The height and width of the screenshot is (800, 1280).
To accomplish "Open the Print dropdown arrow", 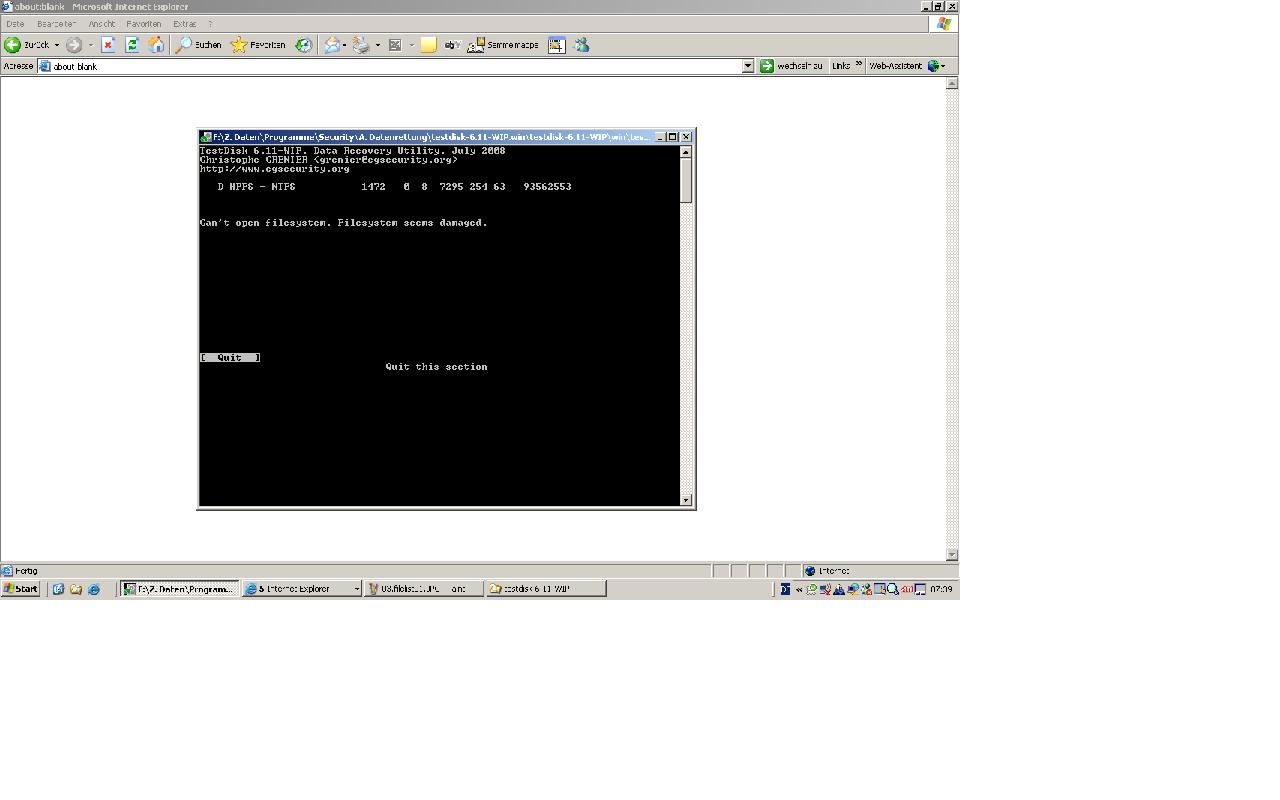I will click(x=377, y=45).
